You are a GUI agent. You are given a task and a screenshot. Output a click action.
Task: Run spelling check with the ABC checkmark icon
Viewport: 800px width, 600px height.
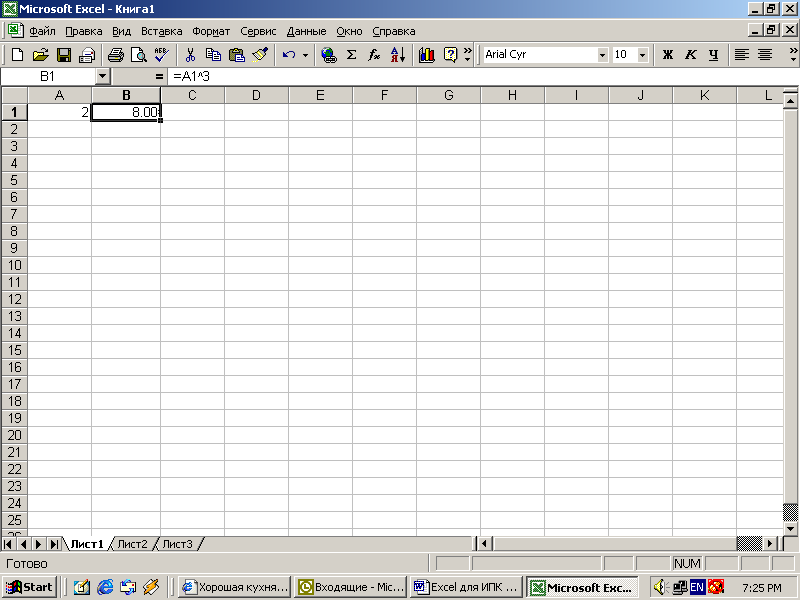pyautogui.click(x=162, y=55)
